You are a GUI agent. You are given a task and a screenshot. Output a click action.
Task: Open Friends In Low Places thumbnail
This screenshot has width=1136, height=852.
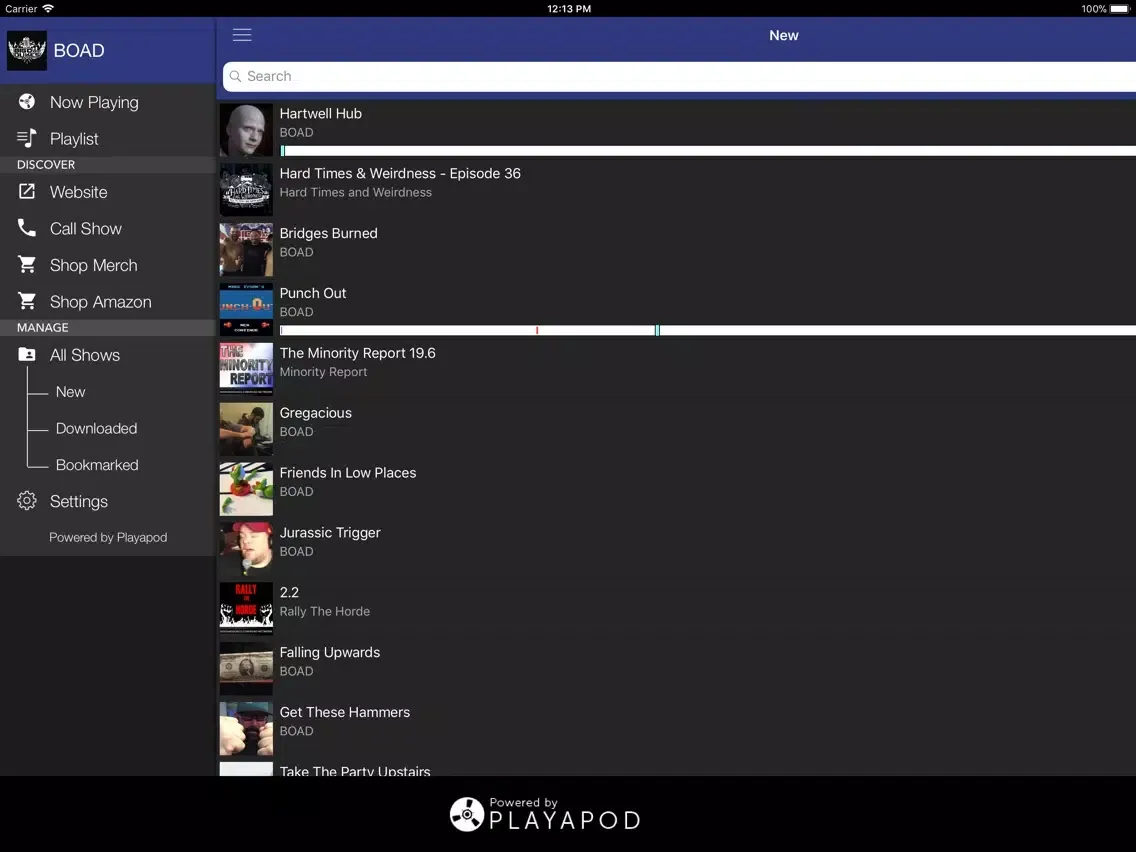[246, 489]
